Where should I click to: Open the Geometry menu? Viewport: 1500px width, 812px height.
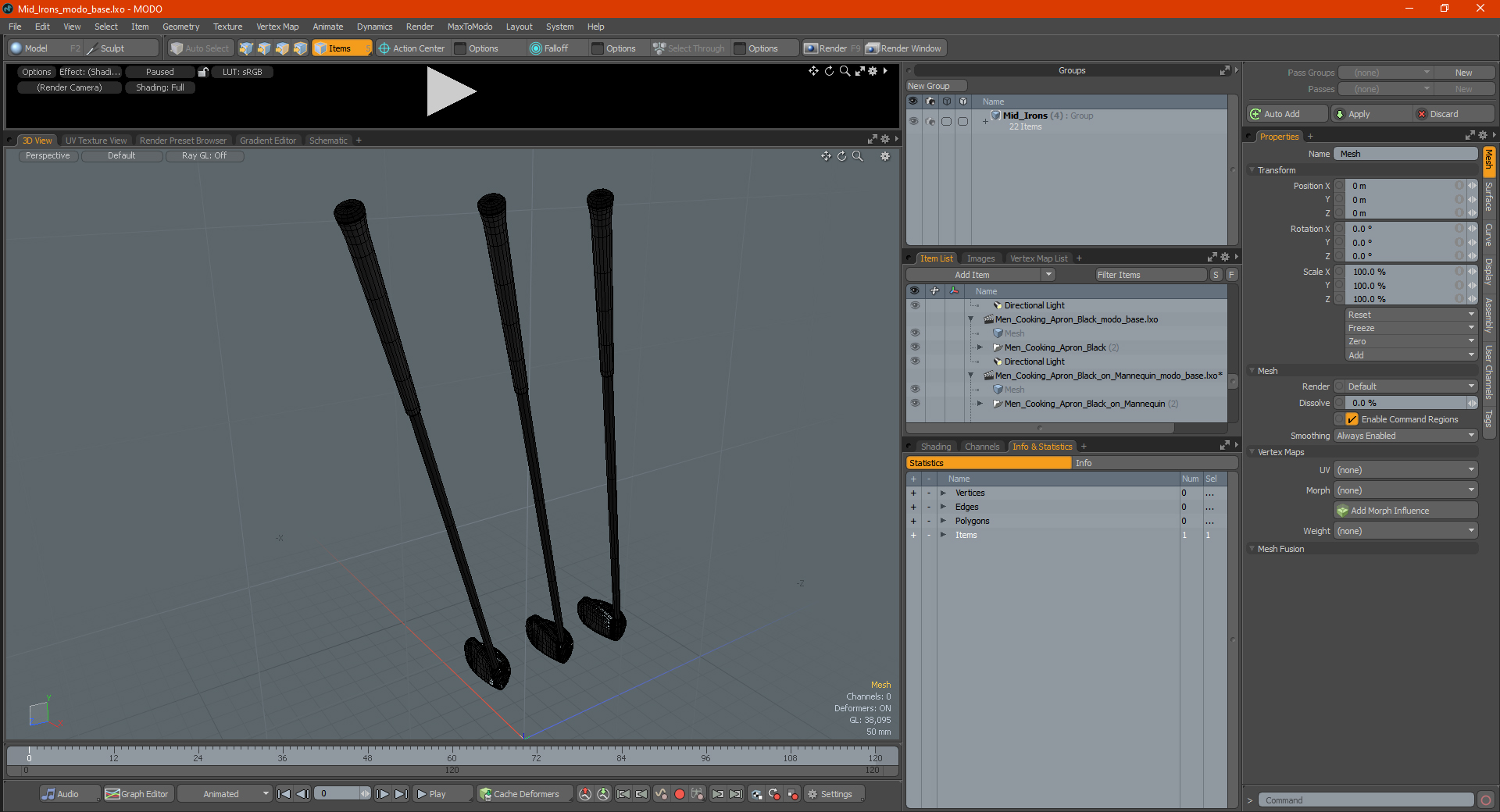(x=180, y=27)
